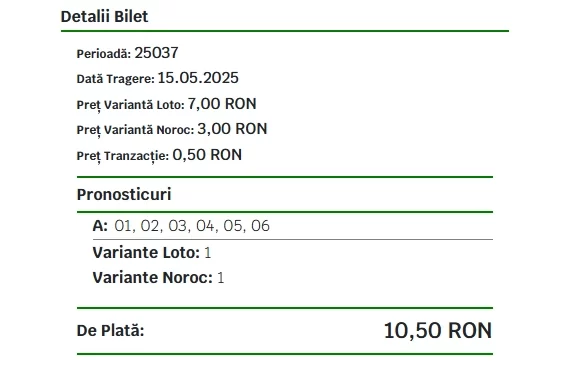Select the Perioadă value 25037
570x369 pixels.
[156, 53]
